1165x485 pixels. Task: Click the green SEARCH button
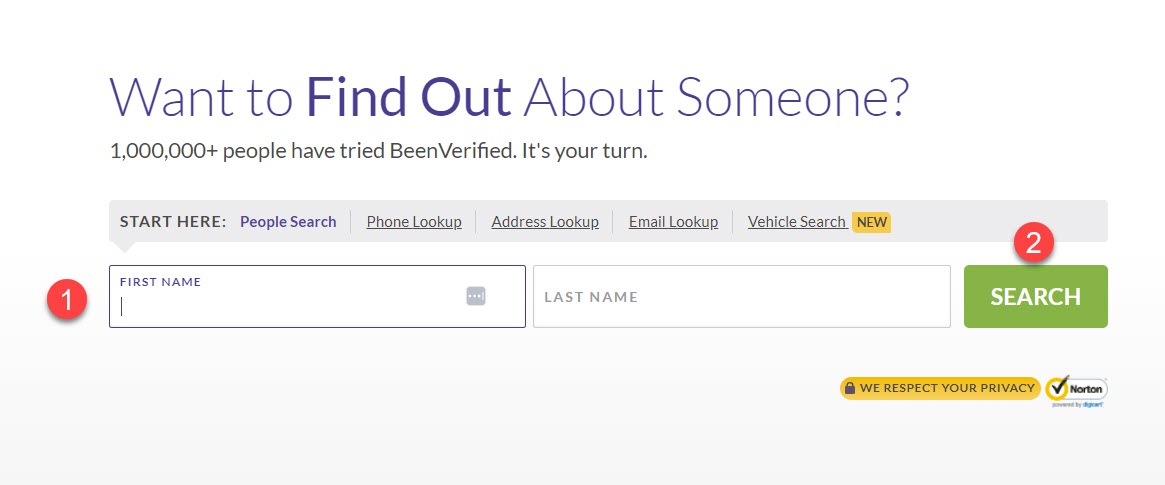1036,296
